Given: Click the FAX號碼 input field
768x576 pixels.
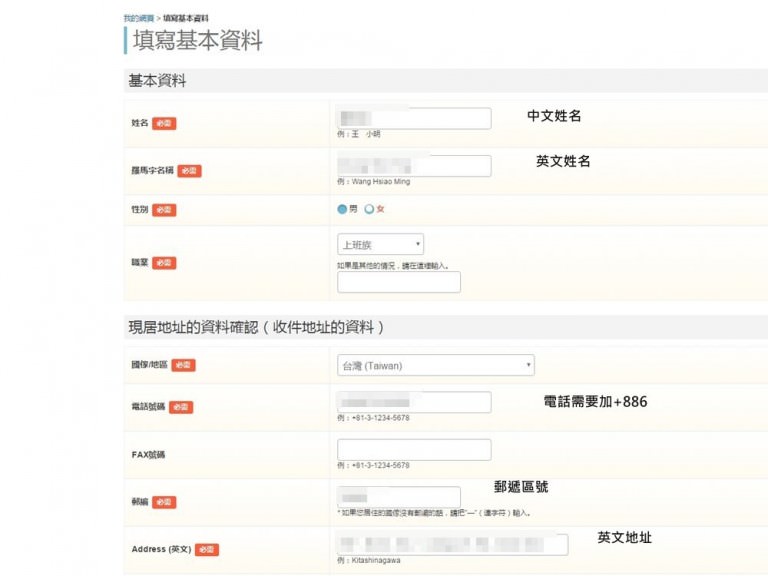Looking at the screenshot, I should click(x=414, y=450).
